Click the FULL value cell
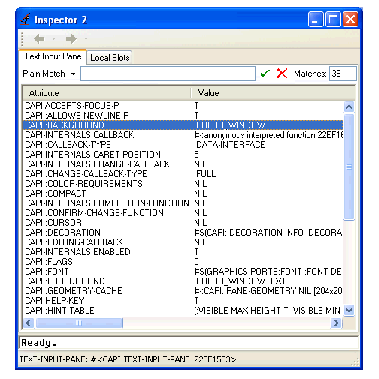379x379 pixels. point(206,174)
